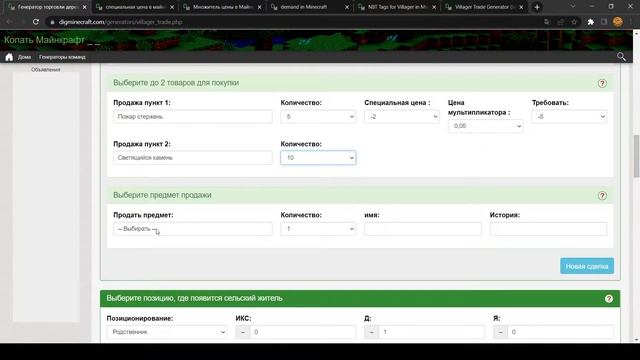Click the Я coordinate input
This screenshot has width=640, height=360.
tap(560, 332)
